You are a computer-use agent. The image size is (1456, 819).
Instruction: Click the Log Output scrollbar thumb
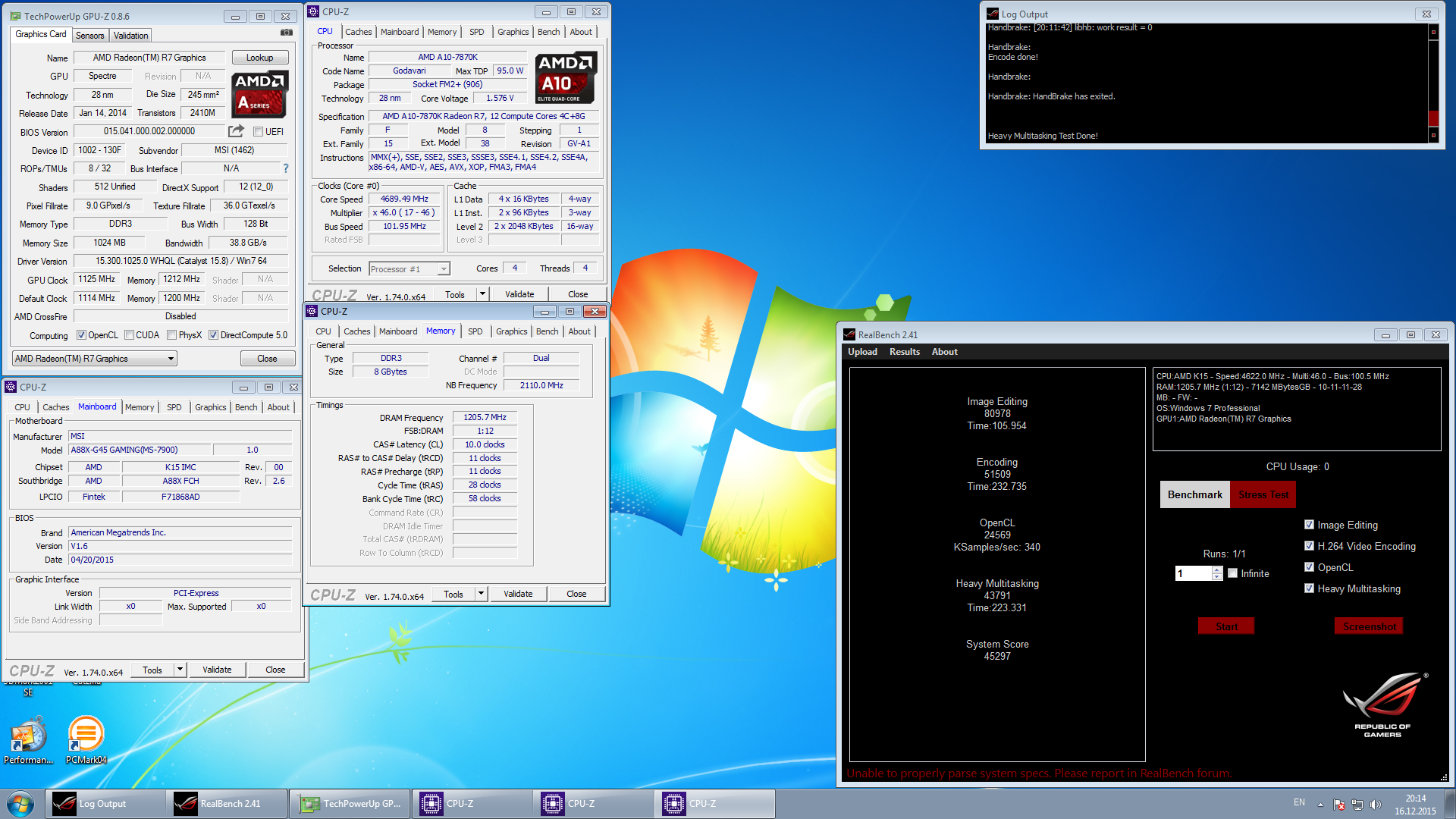point(1433,118)
